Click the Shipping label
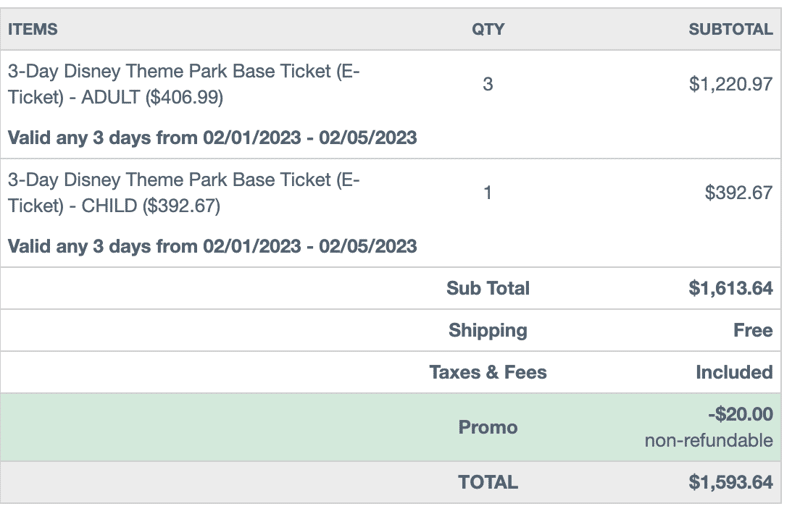The image size is (800, 514). point(487,330)
